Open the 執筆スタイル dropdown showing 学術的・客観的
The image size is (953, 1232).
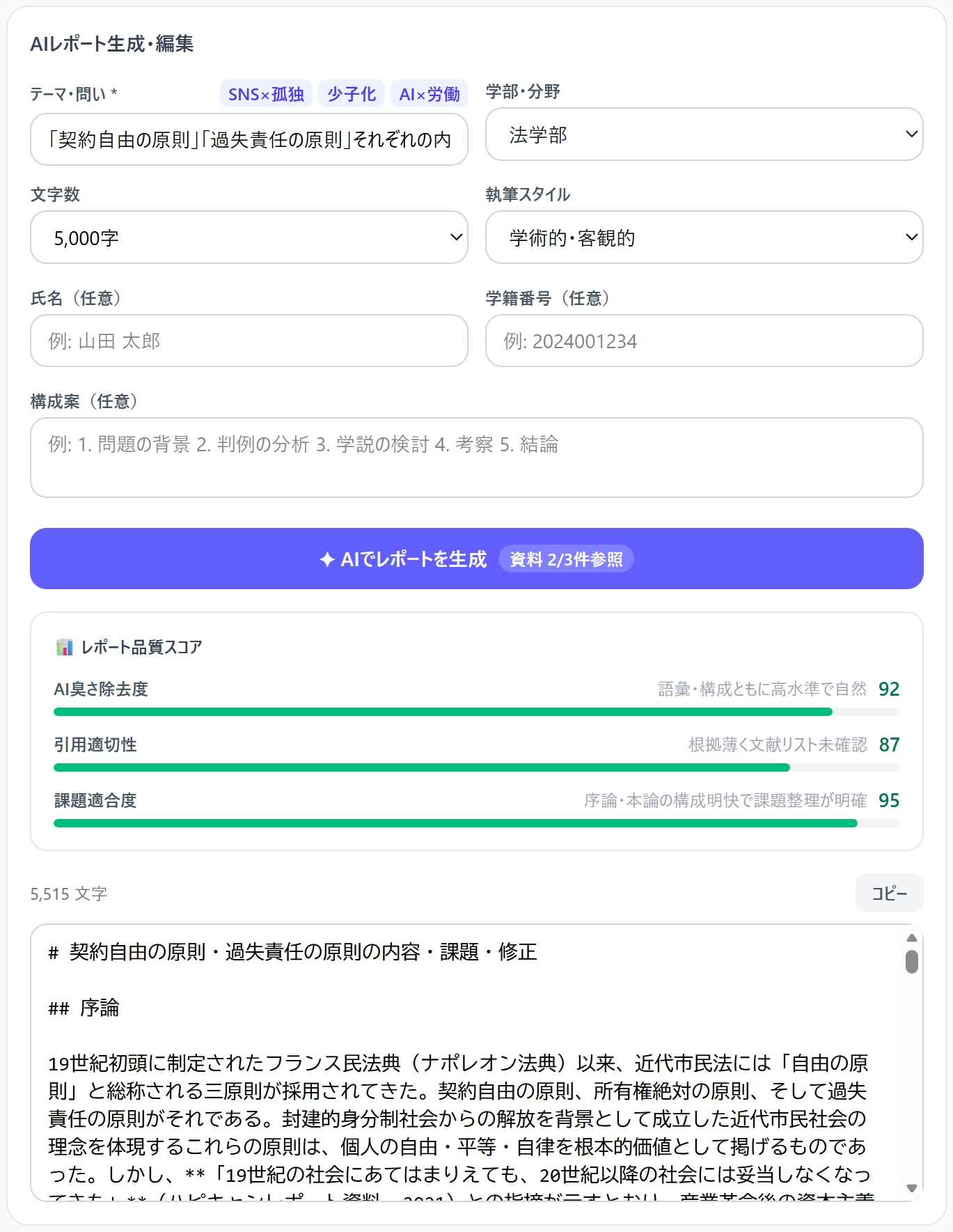pos(704,237)
